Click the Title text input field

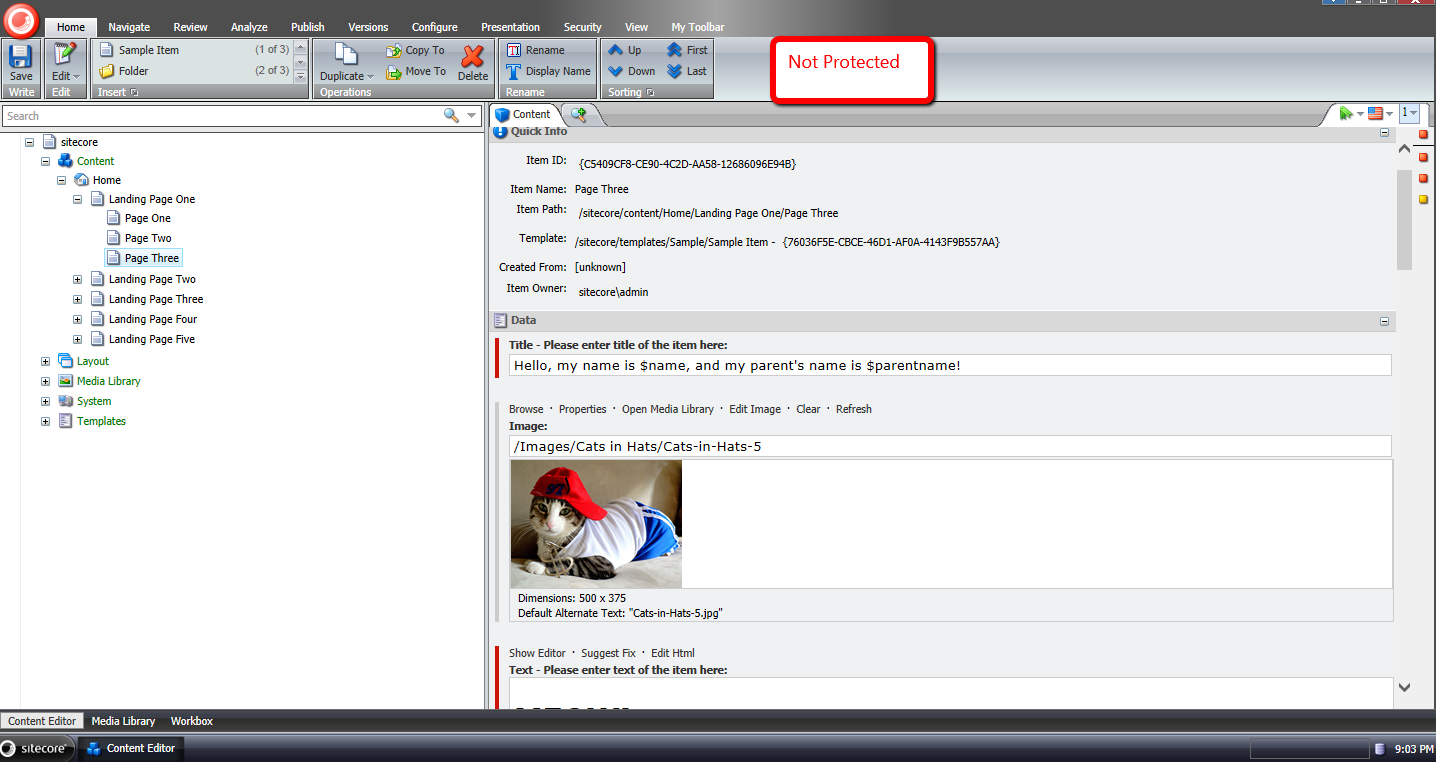[949, 366]
